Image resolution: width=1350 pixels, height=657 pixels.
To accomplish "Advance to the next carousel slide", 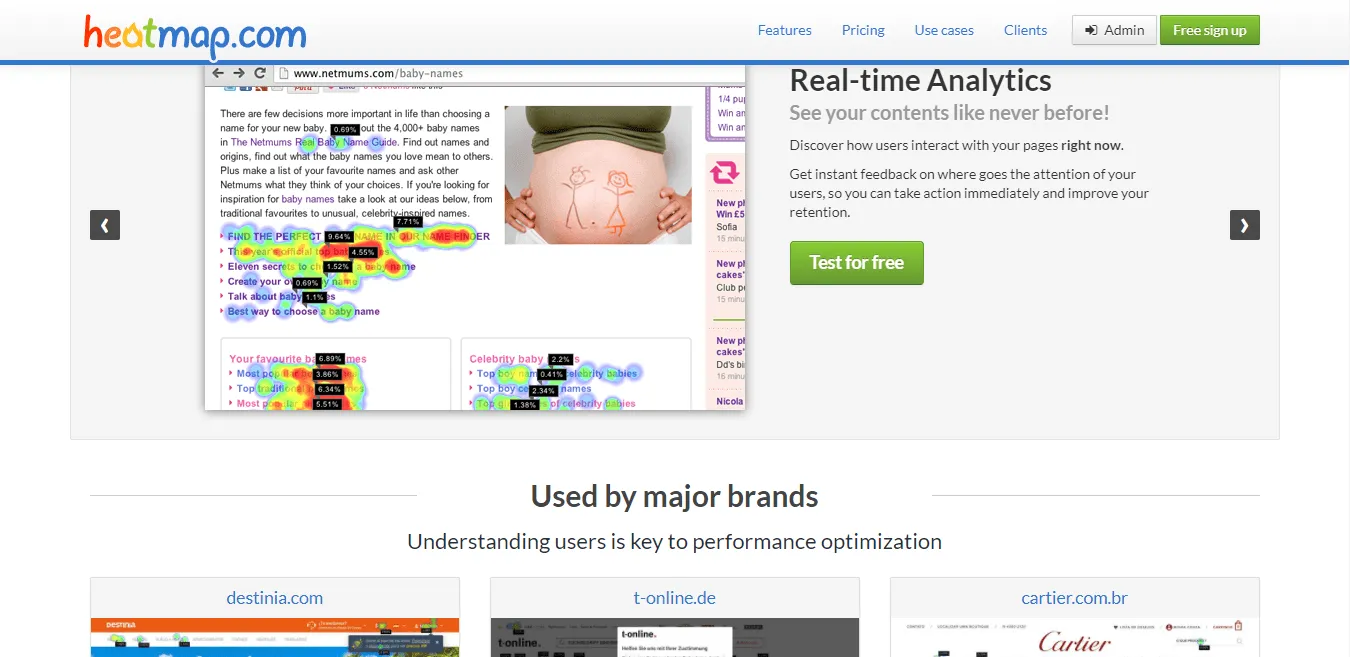I will (1245, 225).
